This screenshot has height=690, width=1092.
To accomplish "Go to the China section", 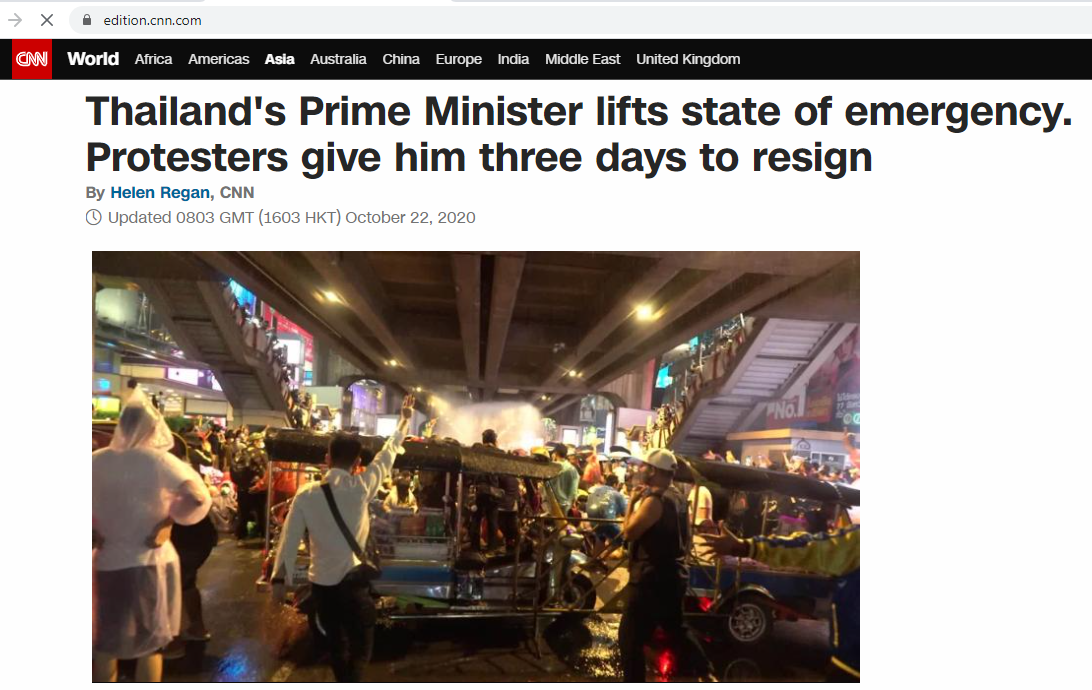I will click(x=400, y=59).
